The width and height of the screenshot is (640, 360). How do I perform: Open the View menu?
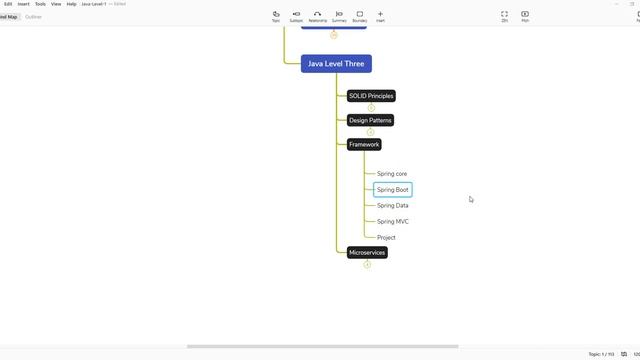pyautogui.click(x=56, y=4)
